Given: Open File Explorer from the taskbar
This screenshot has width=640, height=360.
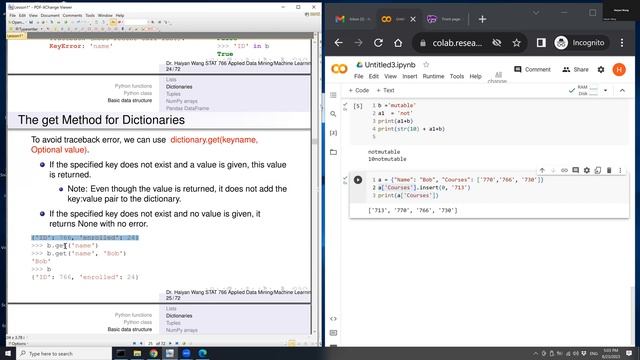Looking at the screenshot, I should (137, 353).
